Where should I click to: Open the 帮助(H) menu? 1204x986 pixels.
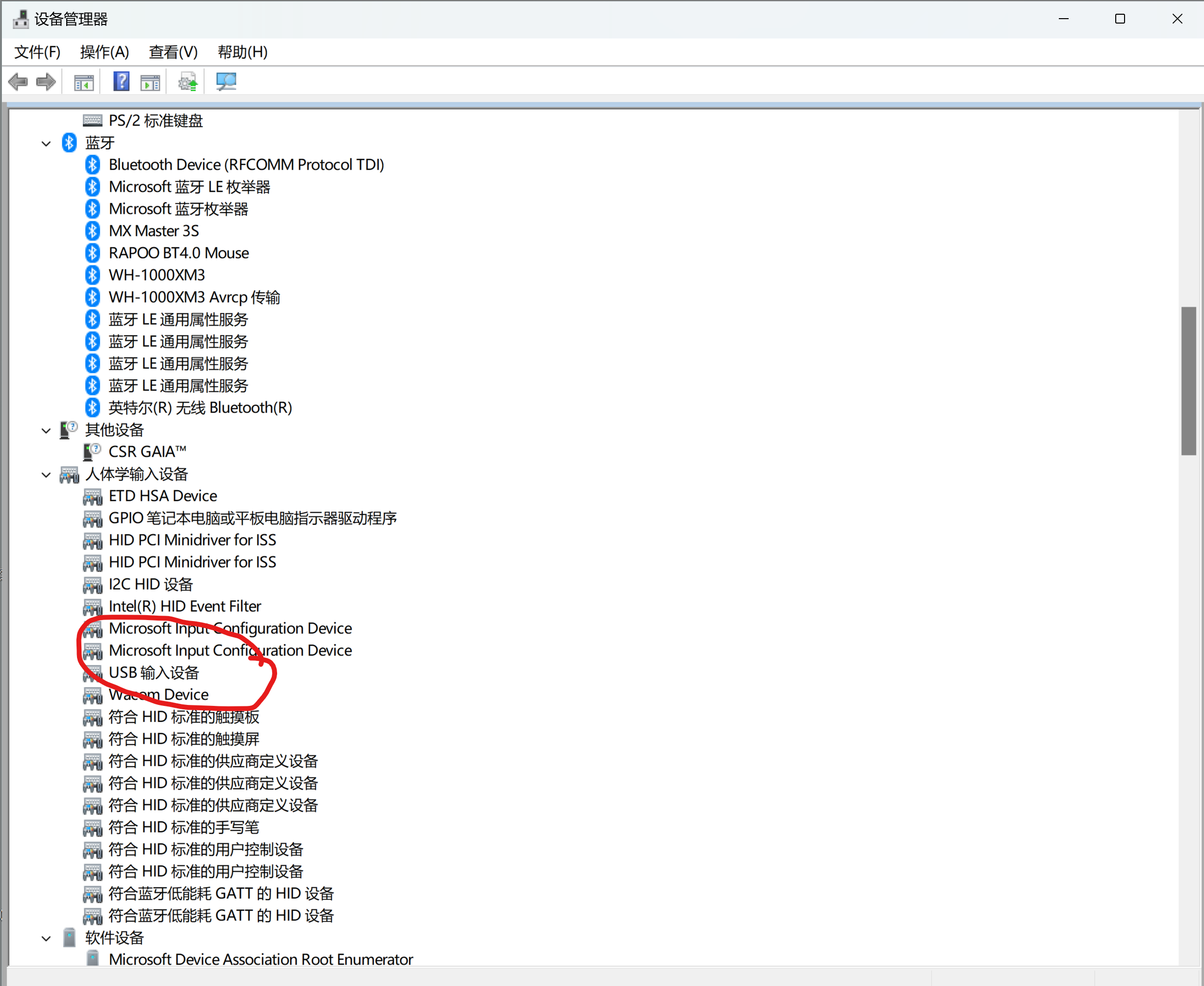[x=242, y=52]
